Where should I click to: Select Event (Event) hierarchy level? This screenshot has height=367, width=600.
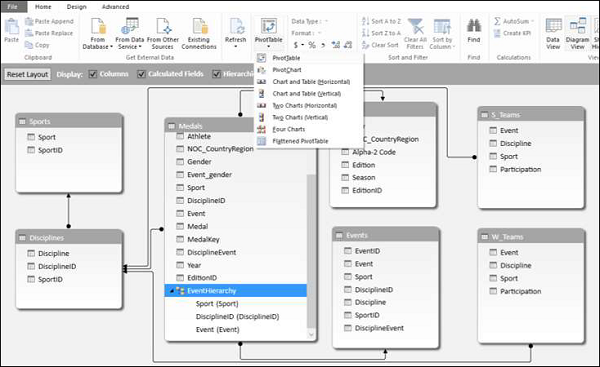click(x=217, y=329)
